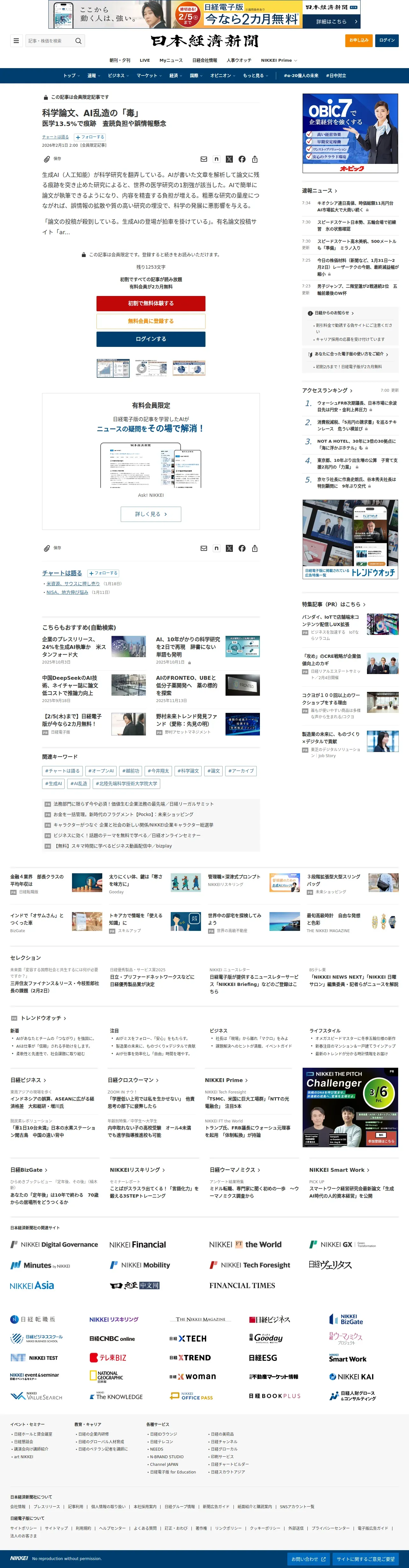The width and height of the screenshot is (409, 1568).
Task: Click the search magnifier icon
Action: click(78, 41)
